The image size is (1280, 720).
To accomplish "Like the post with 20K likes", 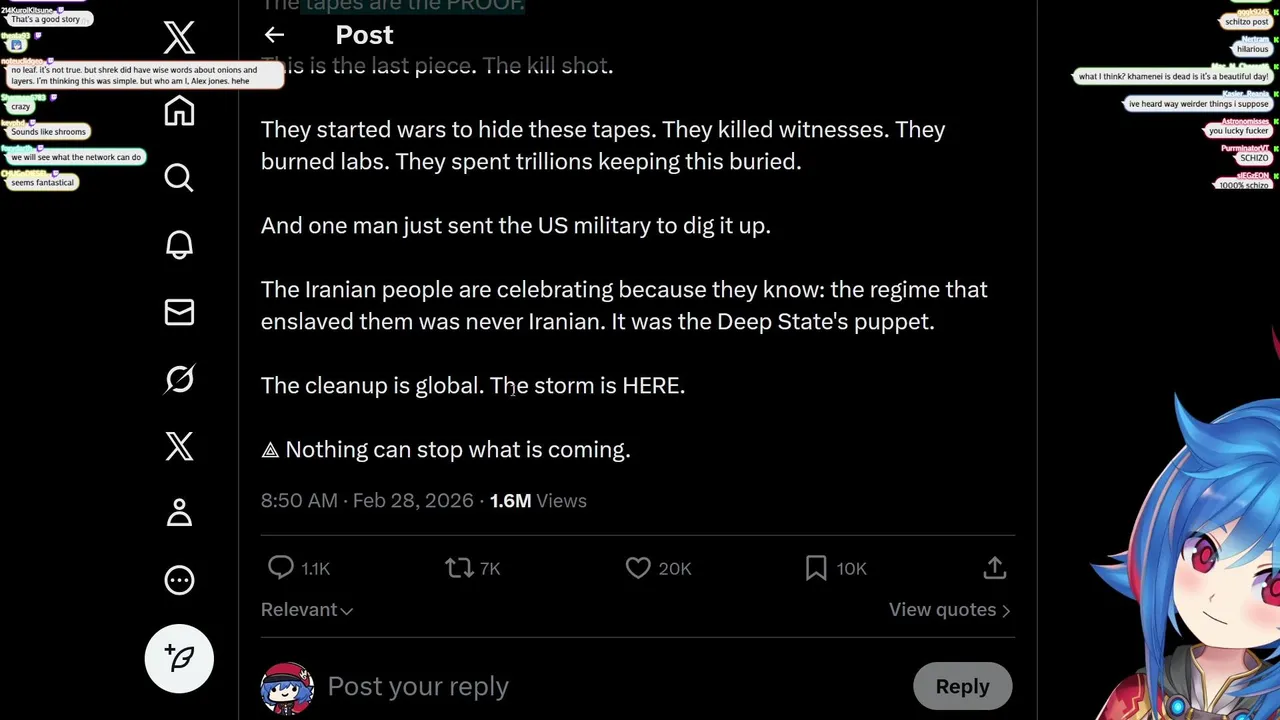I will [x=638, y=568].
